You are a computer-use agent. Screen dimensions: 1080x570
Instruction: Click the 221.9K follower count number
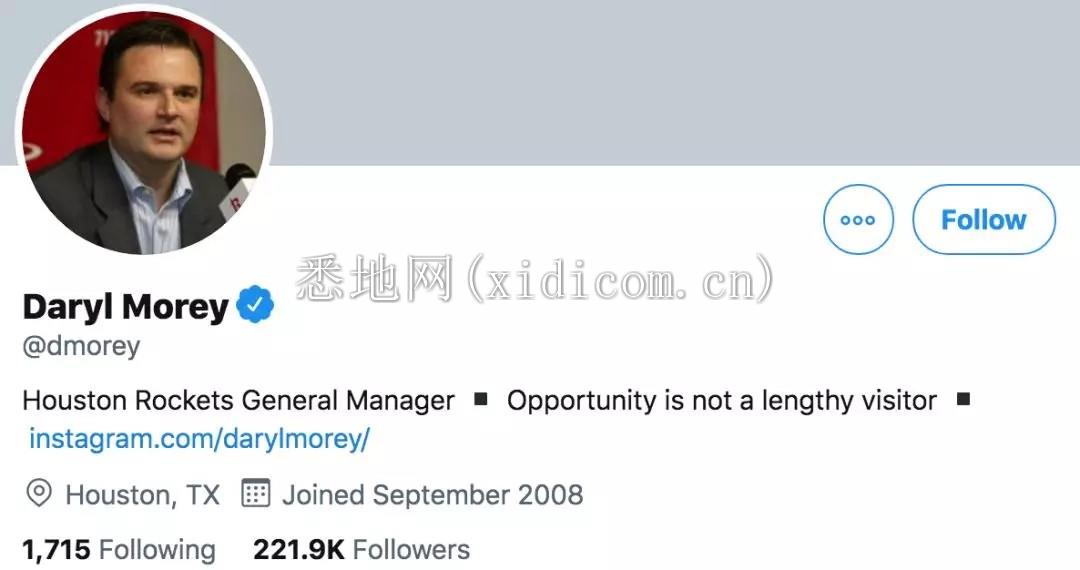299,549
